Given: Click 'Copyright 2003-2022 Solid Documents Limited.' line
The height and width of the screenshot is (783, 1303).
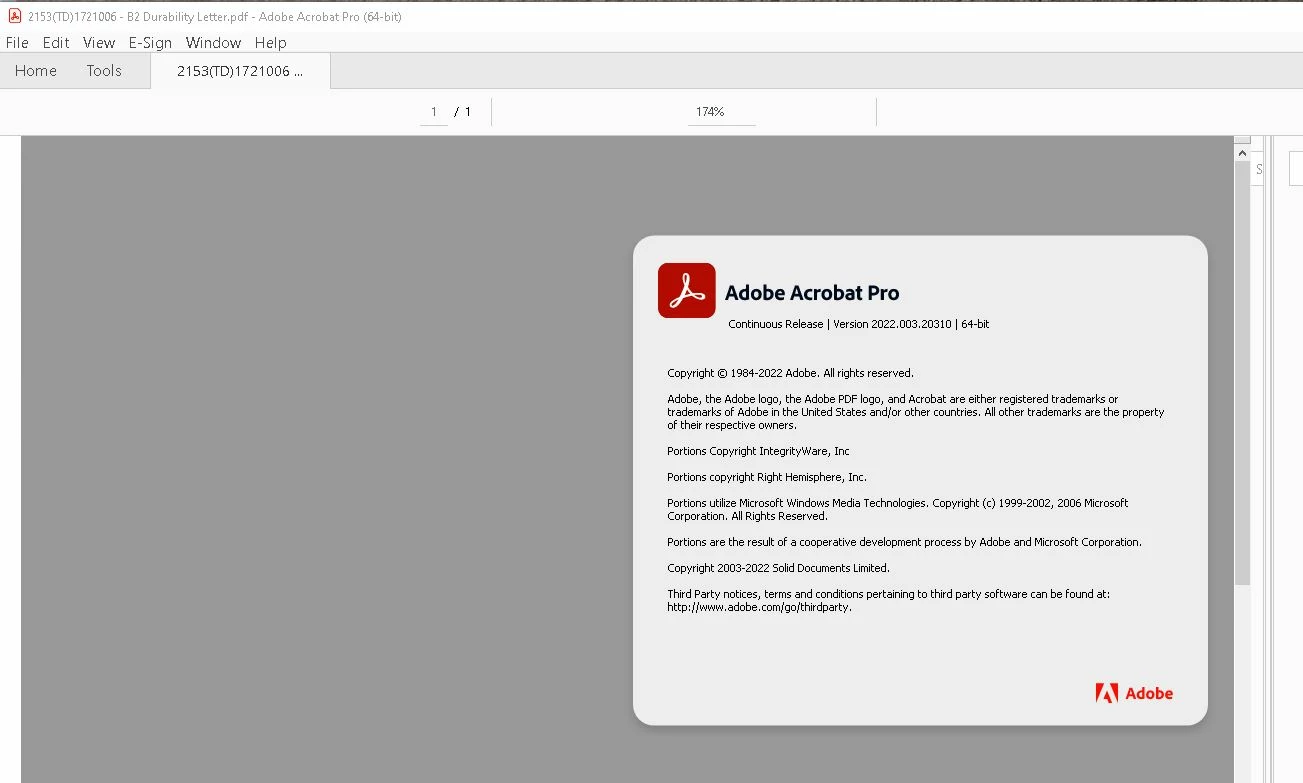Looking at the screenshot, I should [778, 568].
